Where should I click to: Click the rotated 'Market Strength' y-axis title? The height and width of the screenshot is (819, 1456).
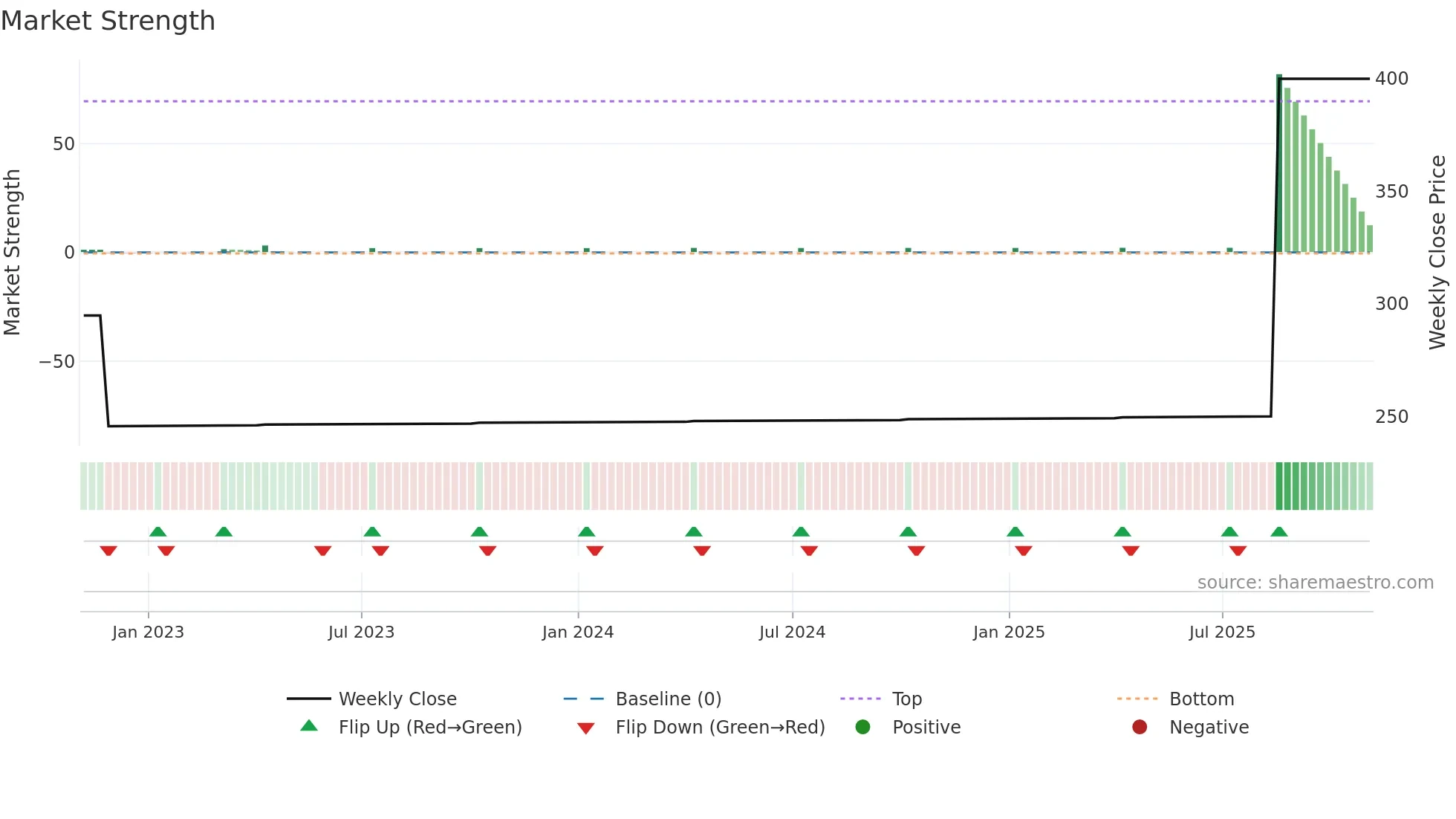click(12, 253)
